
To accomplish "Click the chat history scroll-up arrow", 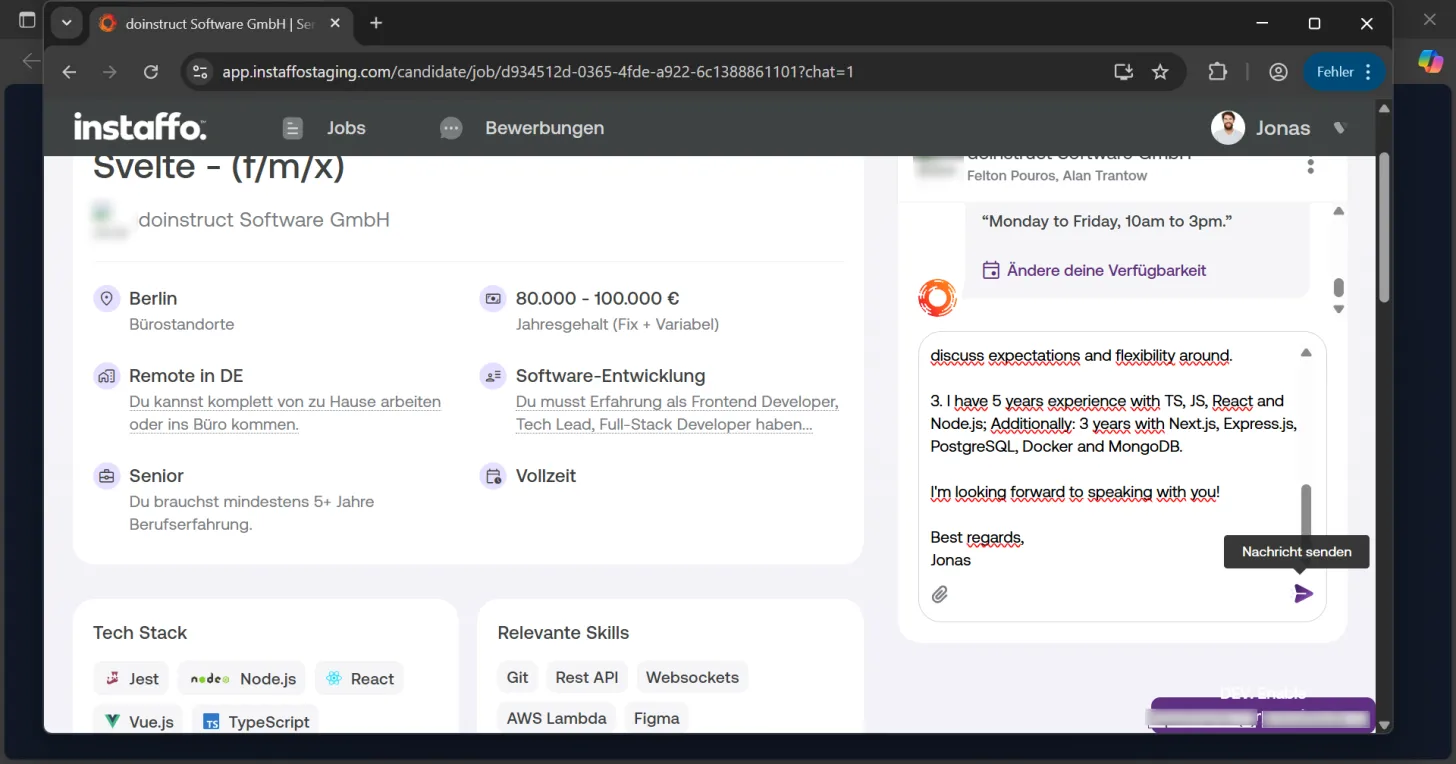I will click(x=1339, y=211).
